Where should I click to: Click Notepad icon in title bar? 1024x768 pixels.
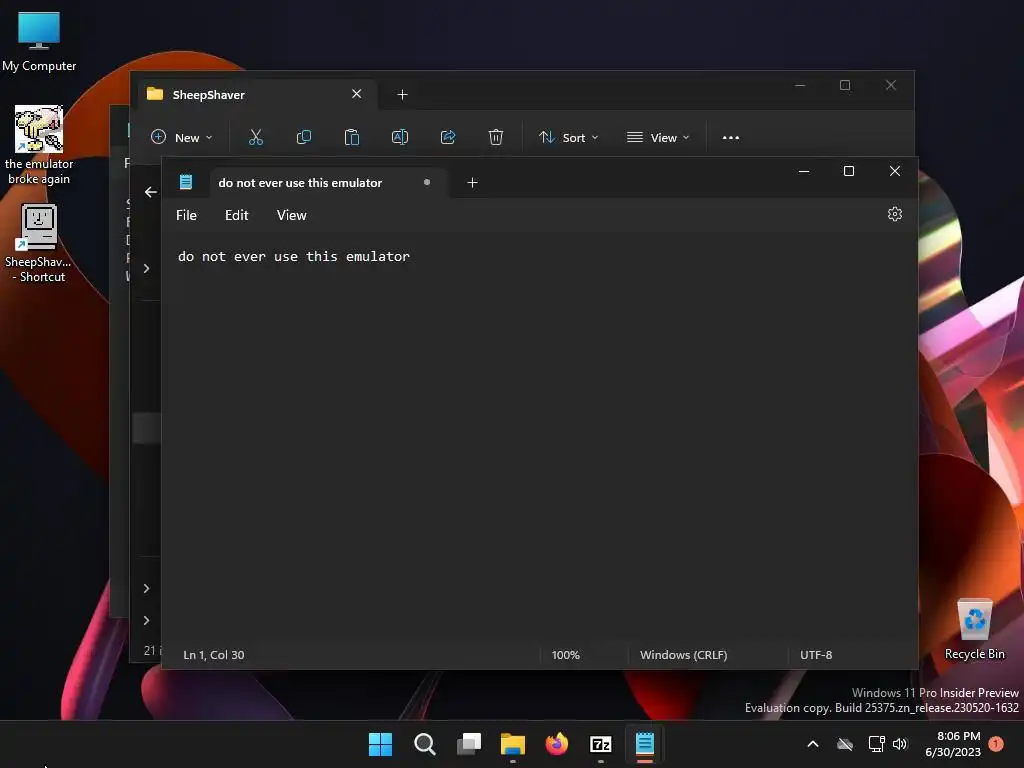(x=186, y=182)
